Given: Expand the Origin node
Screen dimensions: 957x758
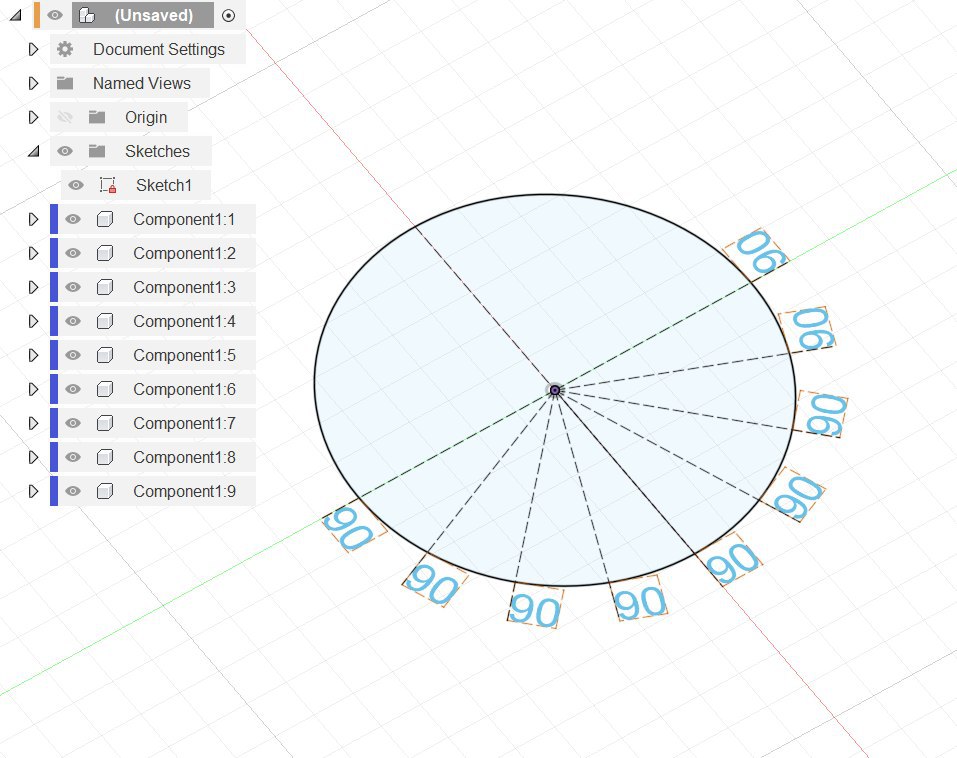Looking at the screenshot, I should tap(34, 117).
